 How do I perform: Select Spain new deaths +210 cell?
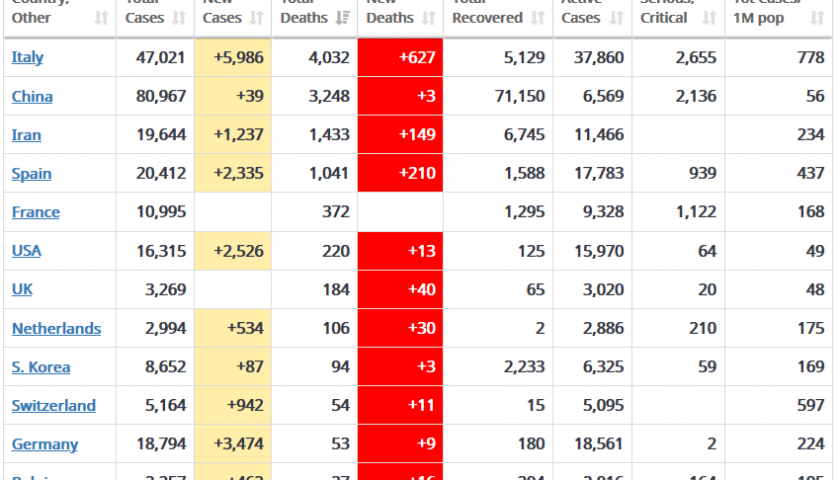(400, 173)
